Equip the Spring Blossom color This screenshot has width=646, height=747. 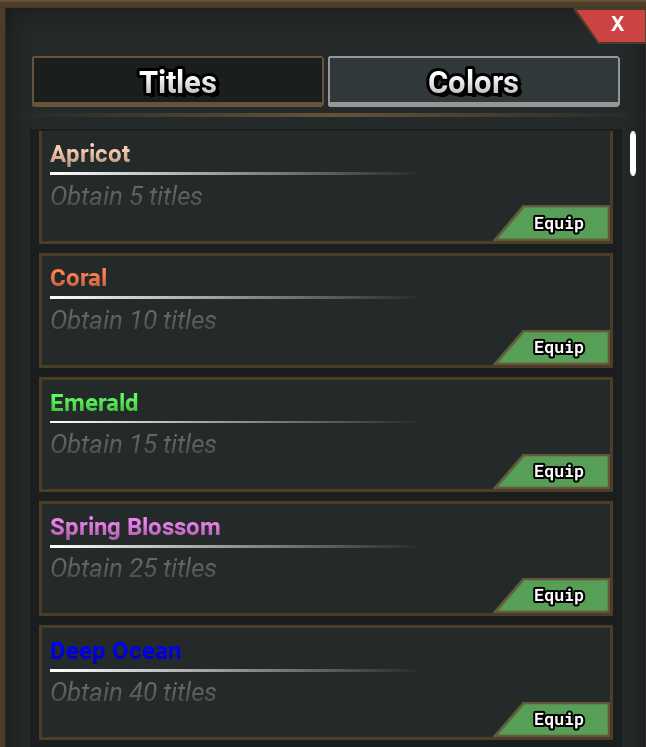click(558, 595)
